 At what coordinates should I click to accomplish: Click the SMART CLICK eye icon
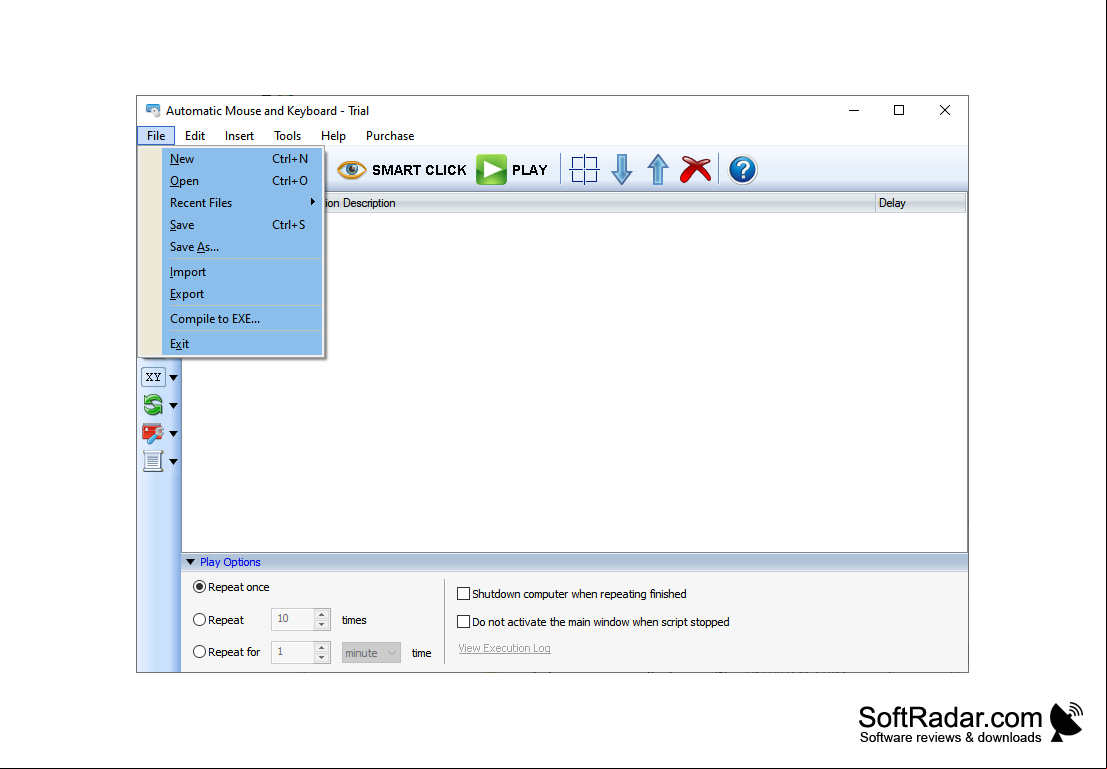[x=352, y=169]
